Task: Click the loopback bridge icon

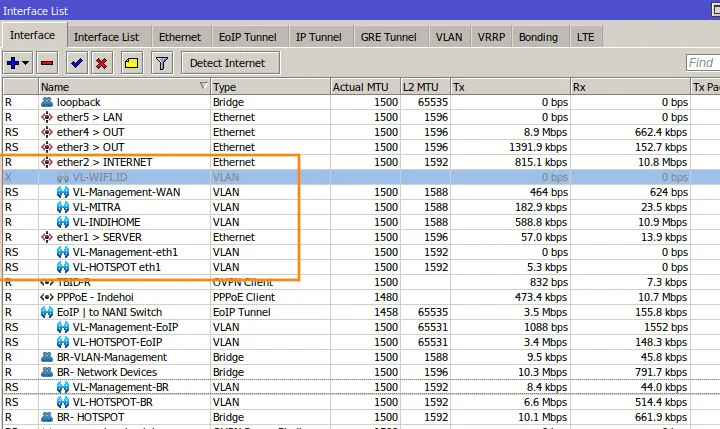Action: [x=47, y=102]
